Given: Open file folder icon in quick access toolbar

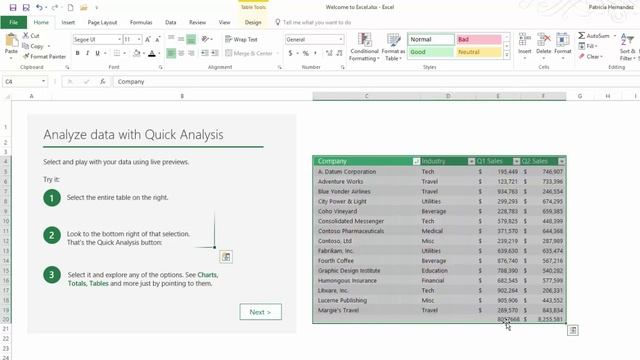Looking at the screenshot, I should coord(84,7).
